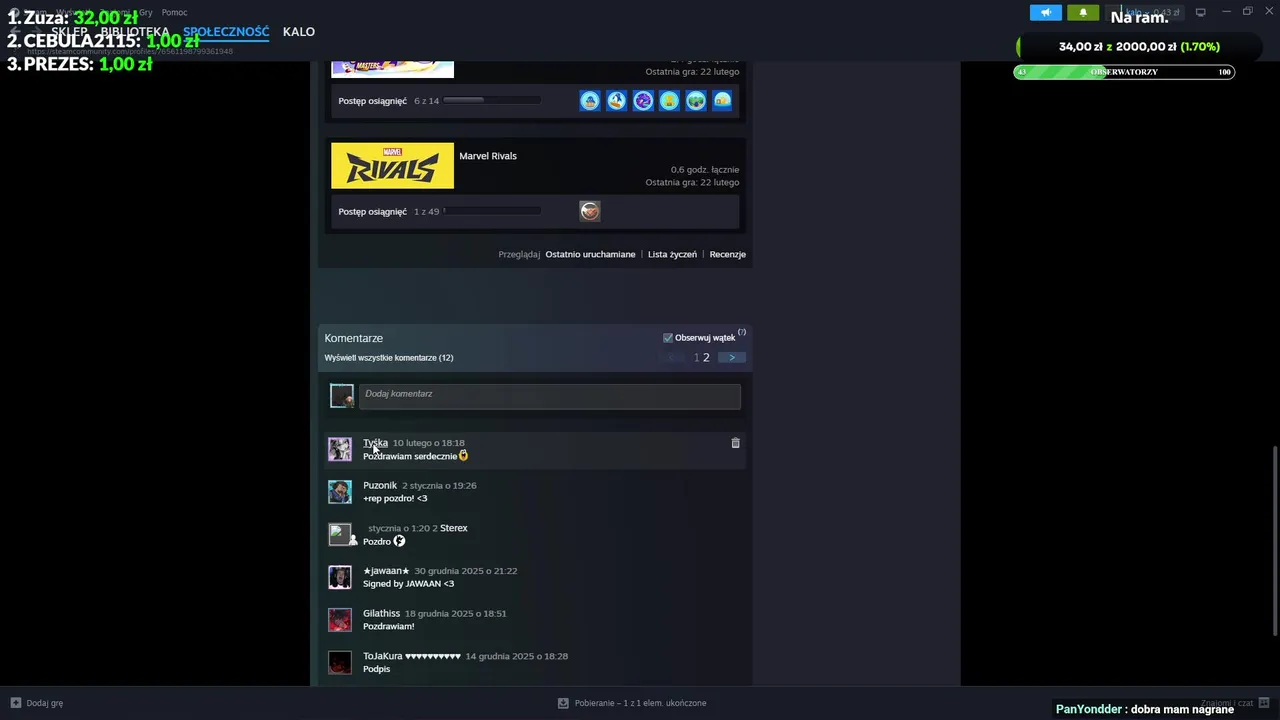Screen dimensions: 1280x720
Task: Open Sterex's broken-image avatar
Action: tap(340, 534)
